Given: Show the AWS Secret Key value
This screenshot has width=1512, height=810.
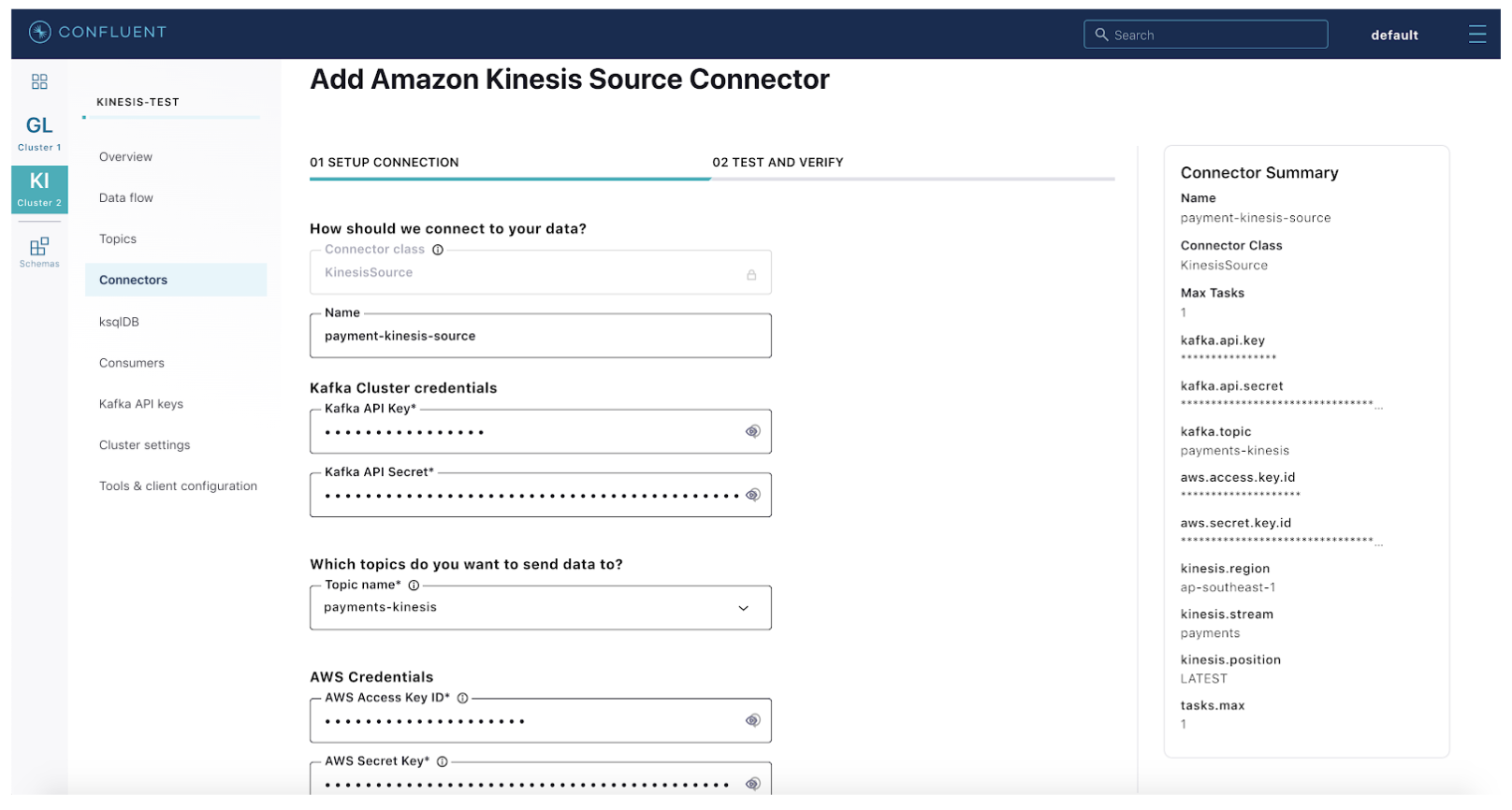Looking at the screenshot, I should tap(752, 784).
